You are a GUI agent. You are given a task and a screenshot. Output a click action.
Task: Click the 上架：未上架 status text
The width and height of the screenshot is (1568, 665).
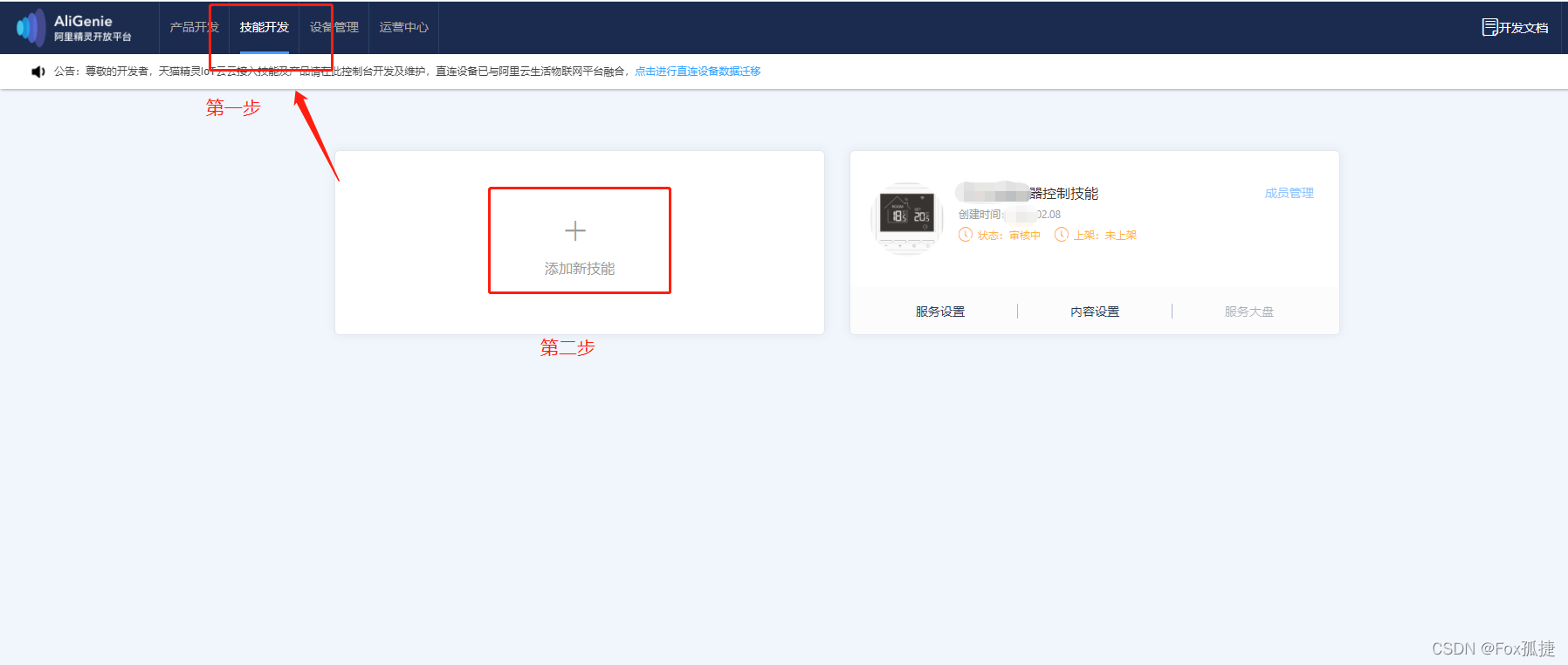click(x=1105, y=235)
